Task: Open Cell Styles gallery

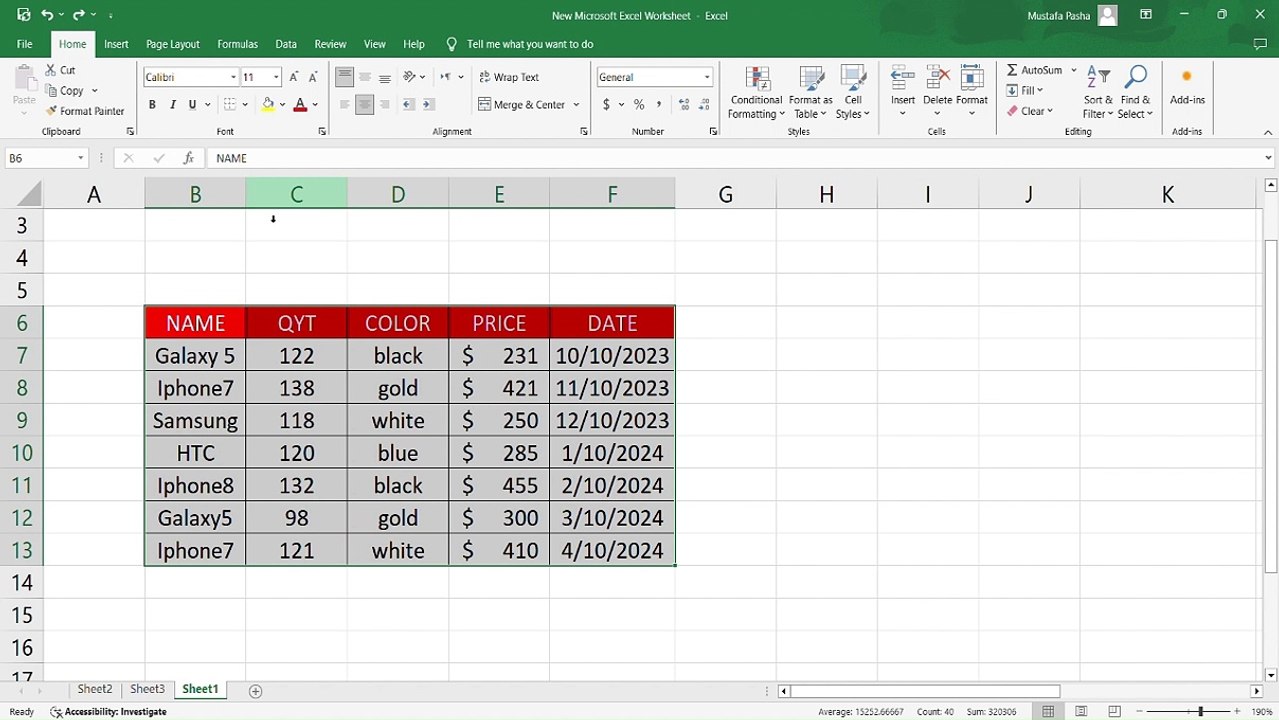Action: point(853,92)
